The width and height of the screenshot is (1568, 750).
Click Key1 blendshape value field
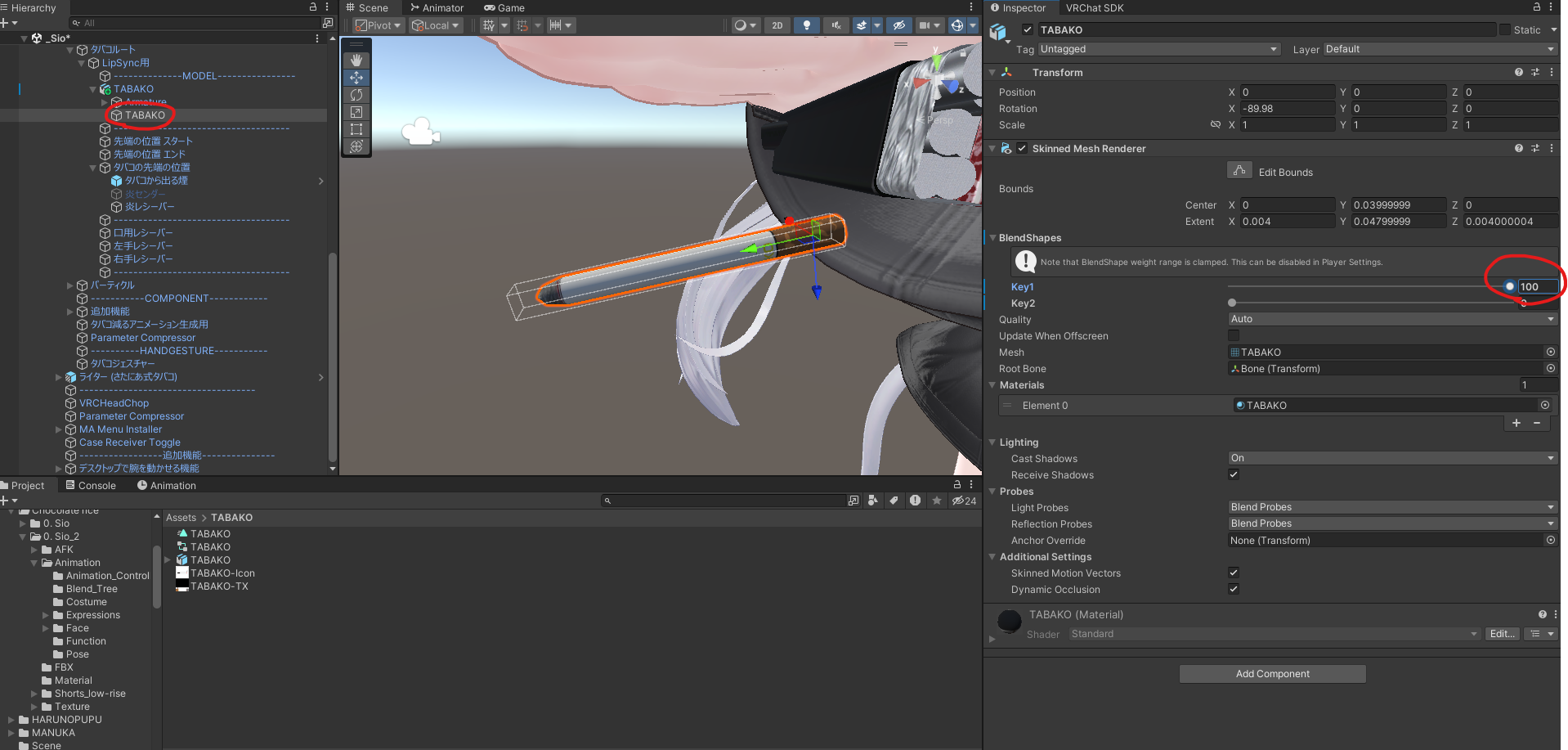coord(1538,286)
